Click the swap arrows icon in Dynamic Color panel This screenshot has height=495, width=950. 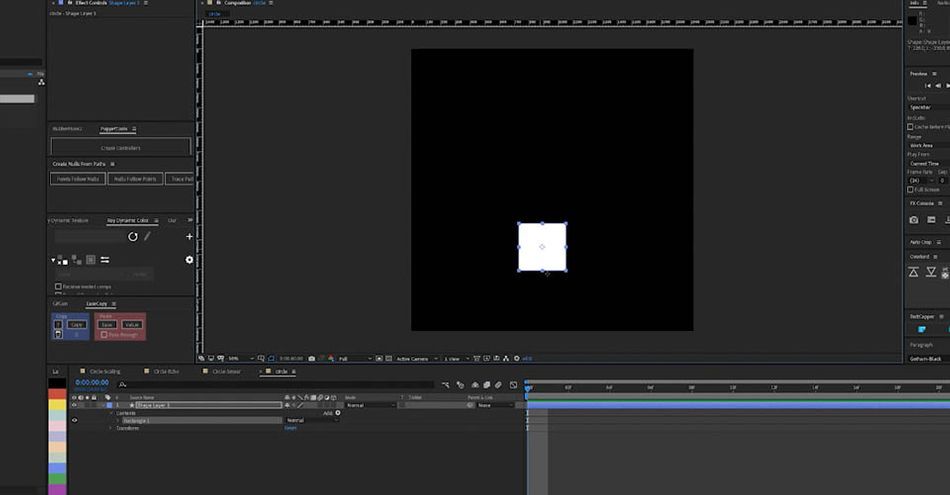pos(105,260)
